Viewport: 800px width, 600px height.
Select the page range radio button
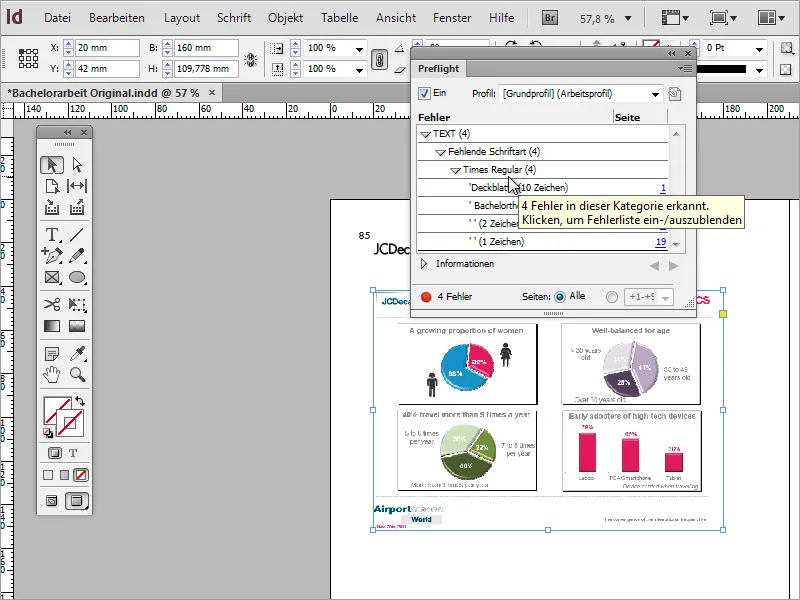(612, 297)
